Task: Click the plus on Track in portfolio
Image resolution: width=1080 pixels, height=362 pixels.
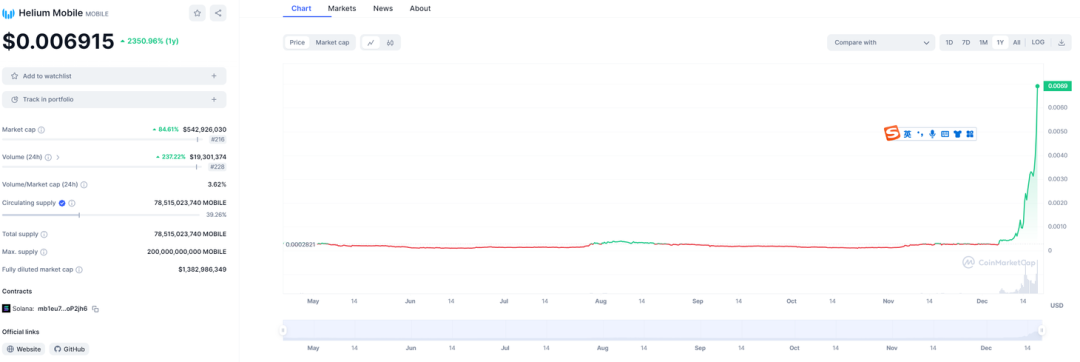Action: coord(214,100)
